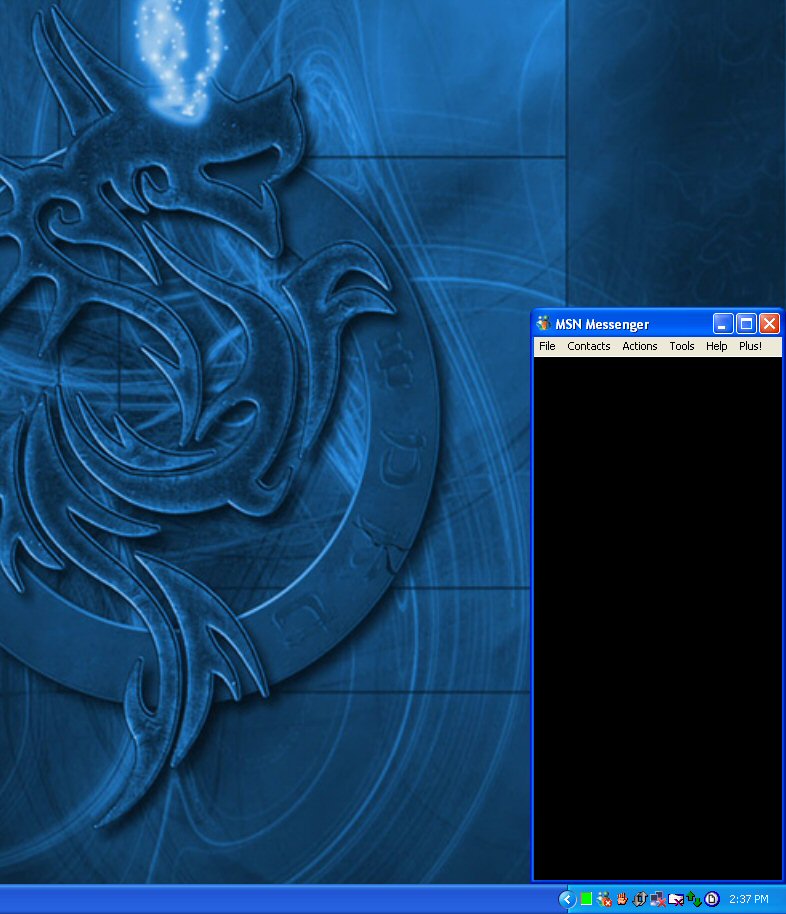Click the MSN Messenger title bar icon

click(x=543, y=324)
